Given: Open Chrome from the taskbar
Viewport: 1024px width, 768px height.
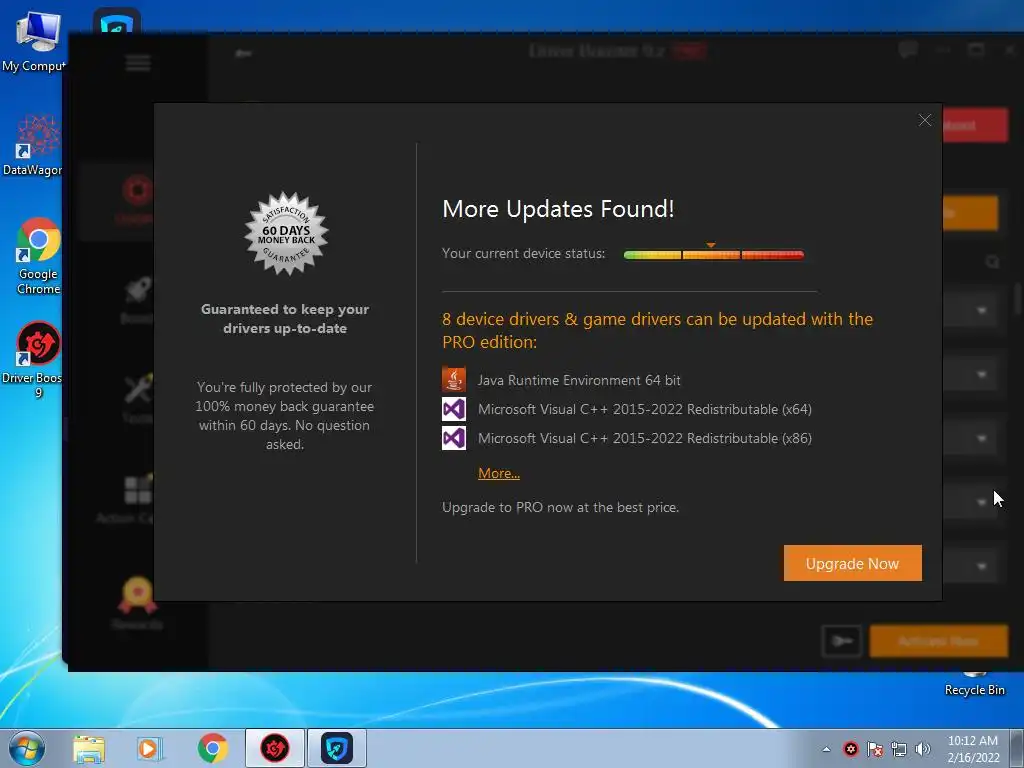Looking at the screenshot, I should click(x=212, y=748).
